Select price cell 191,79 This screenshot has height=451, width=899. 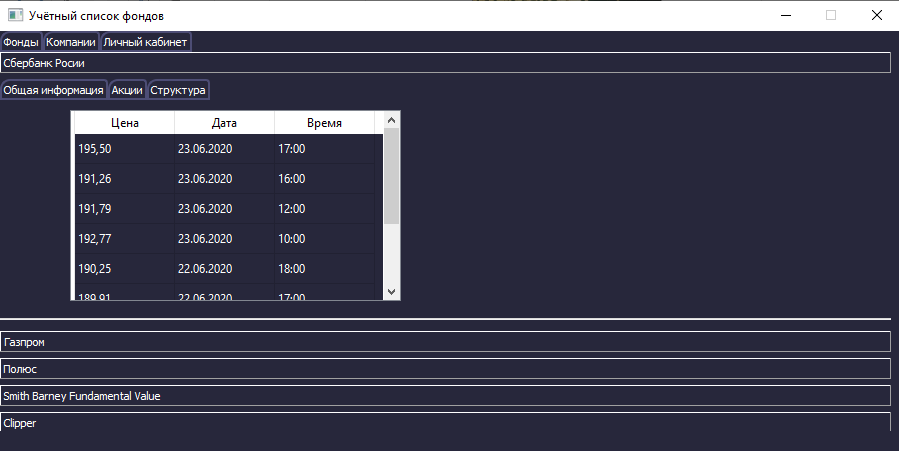124,209
